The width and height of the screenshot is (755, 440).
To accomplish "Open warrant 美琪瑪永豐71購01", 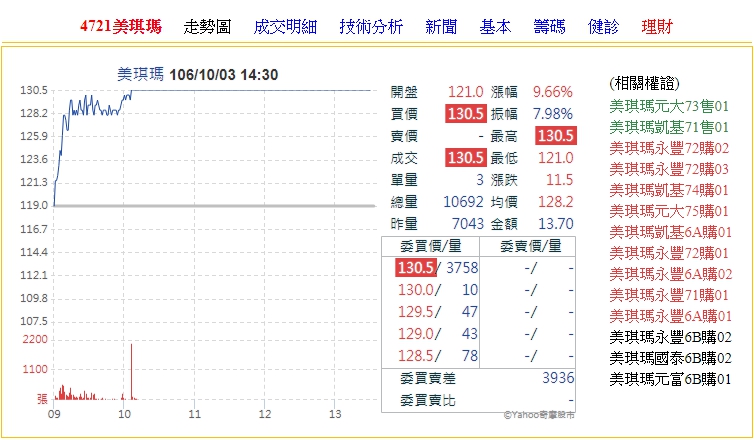I will [669, 295].
